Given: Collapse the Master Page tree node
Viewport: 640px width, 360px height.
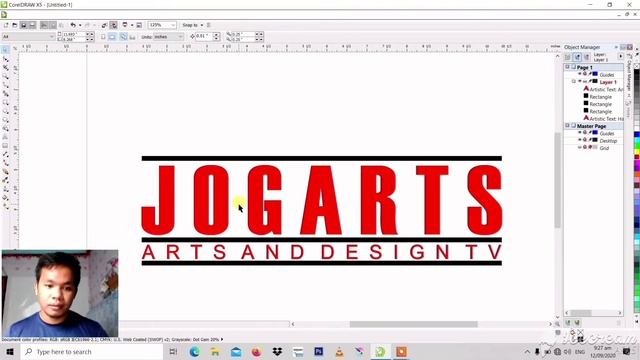Looking at the screenshot, I should (567, 126).
